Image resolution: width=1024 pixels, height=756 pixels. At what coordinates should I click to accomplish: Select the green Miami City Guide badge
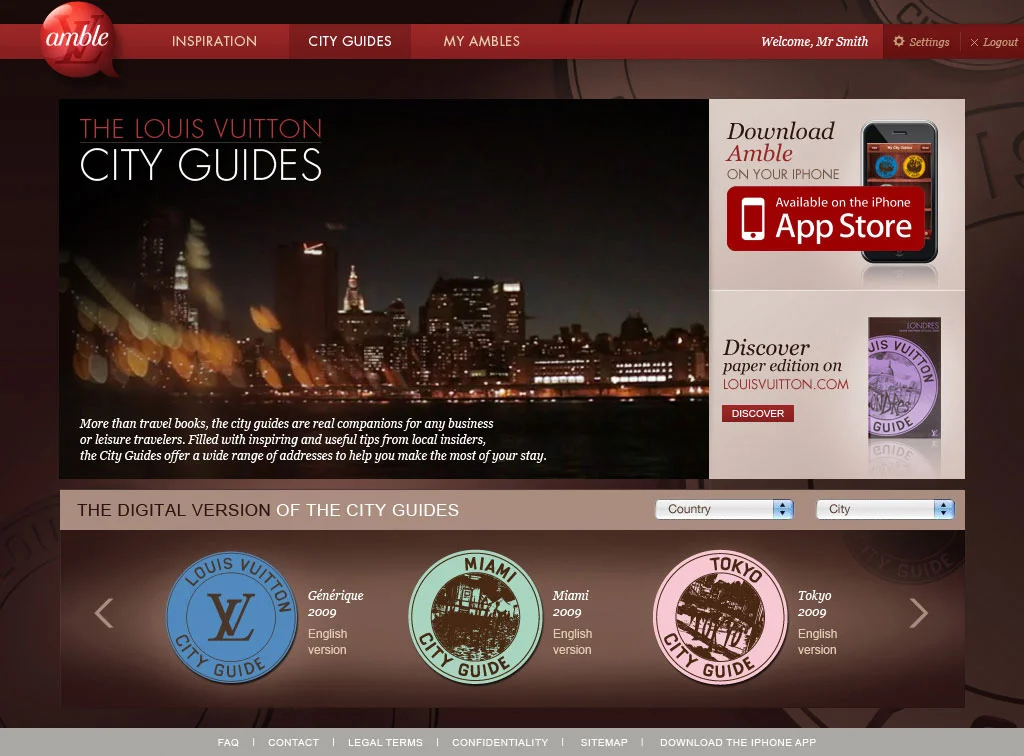coord(475,617)
